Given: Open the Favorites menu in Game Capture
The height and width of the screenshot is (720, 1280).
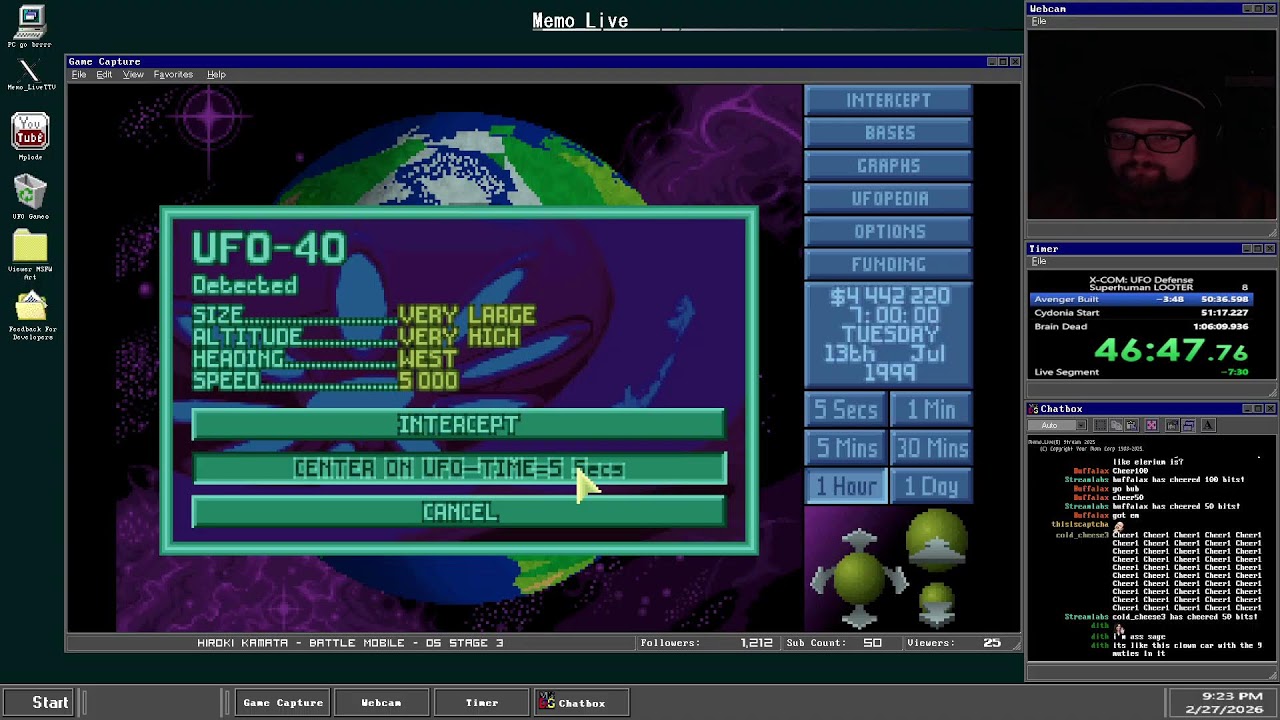Looking at the screenshot, I should coord(173,75).
